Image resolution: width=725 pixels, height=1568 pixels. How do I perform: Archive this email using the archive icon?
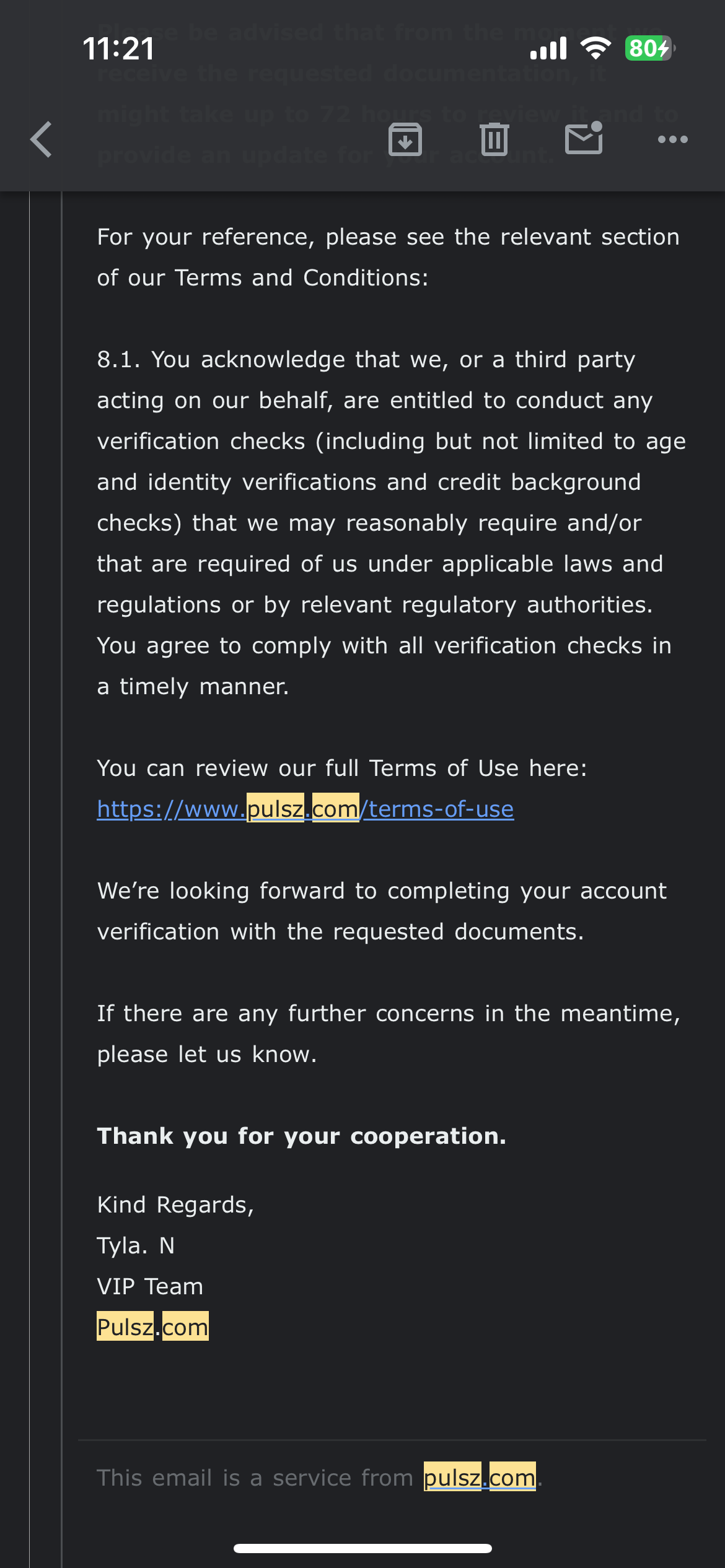(405, 139)
